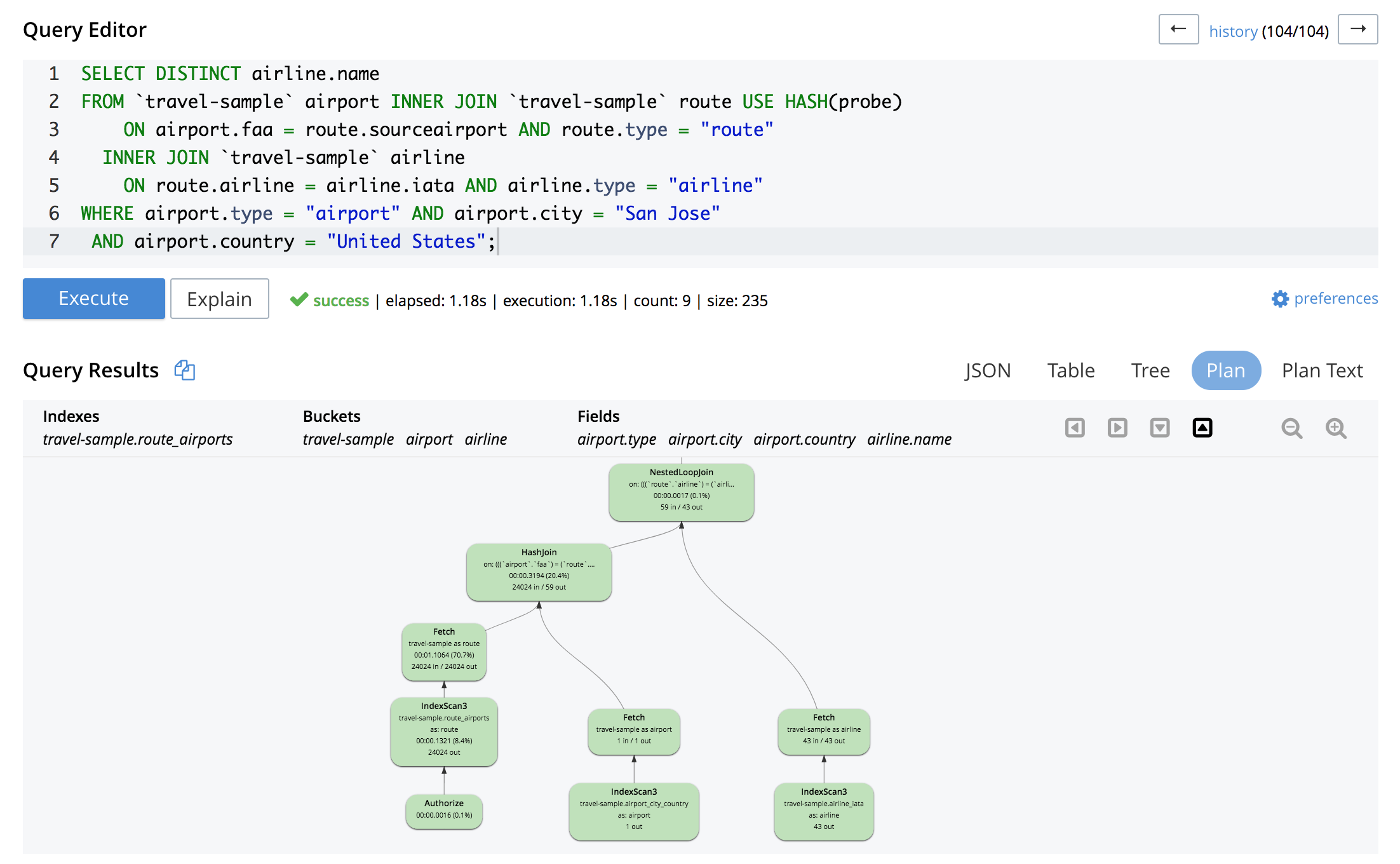This screenshot has width=1400, height=864.
Task: Orient the plan diagram top-down
Action: coord(1160,429)
